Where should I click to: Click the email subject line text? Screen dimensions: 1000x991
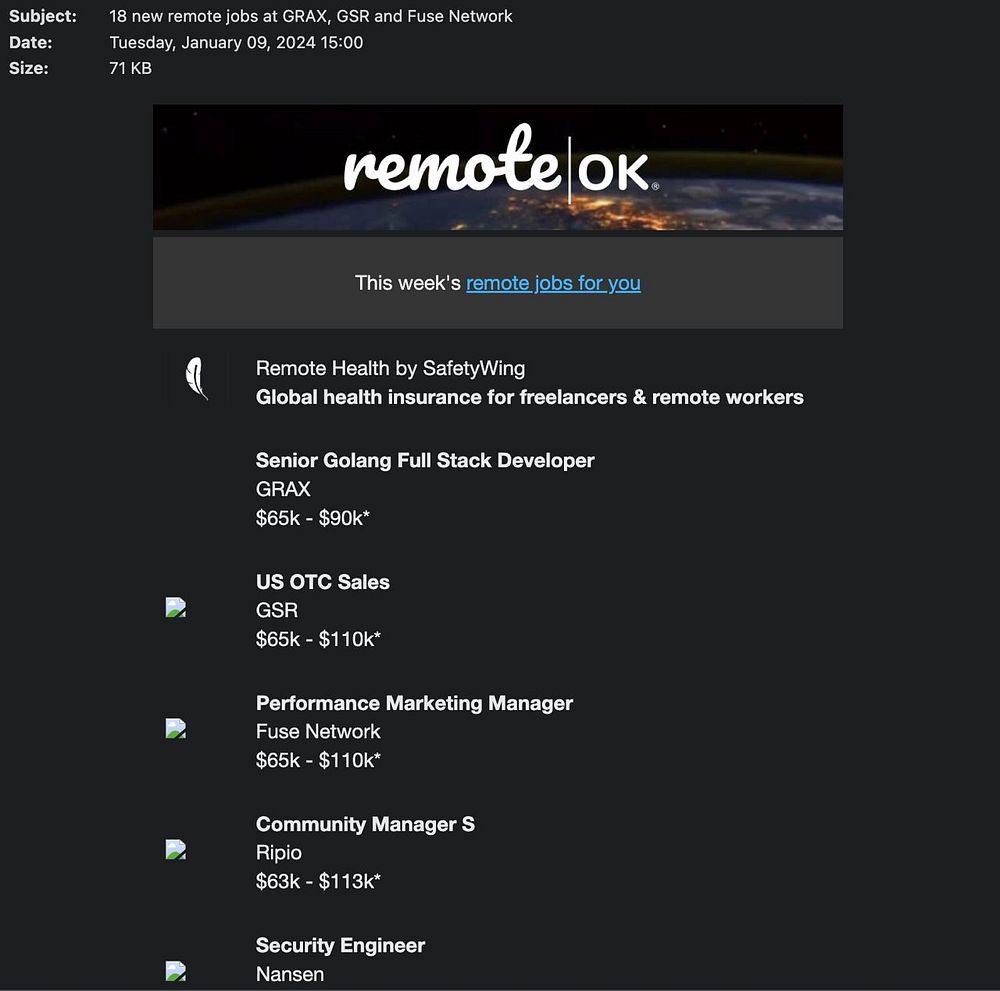point(310,16)
